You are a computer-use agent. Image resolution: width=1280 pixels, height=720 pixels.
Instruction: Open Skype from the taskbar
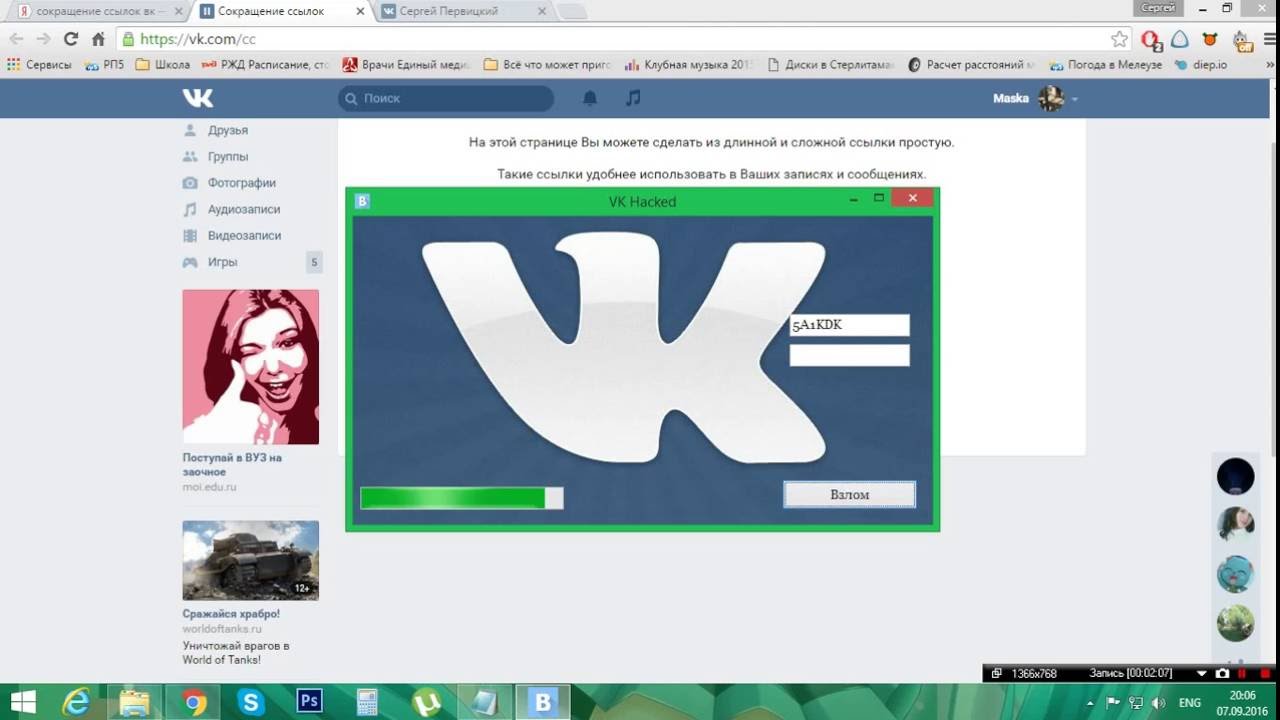pyautogui.click(x=251, y=702)
